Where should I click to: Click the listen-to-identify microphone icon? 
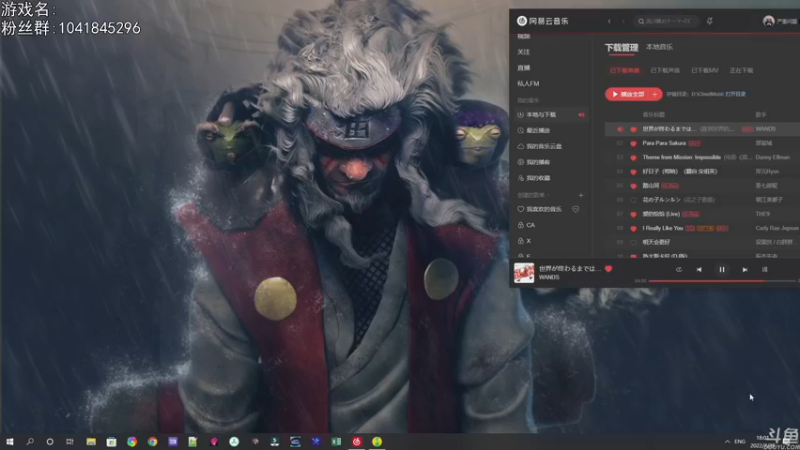click(x=710, y=21)
